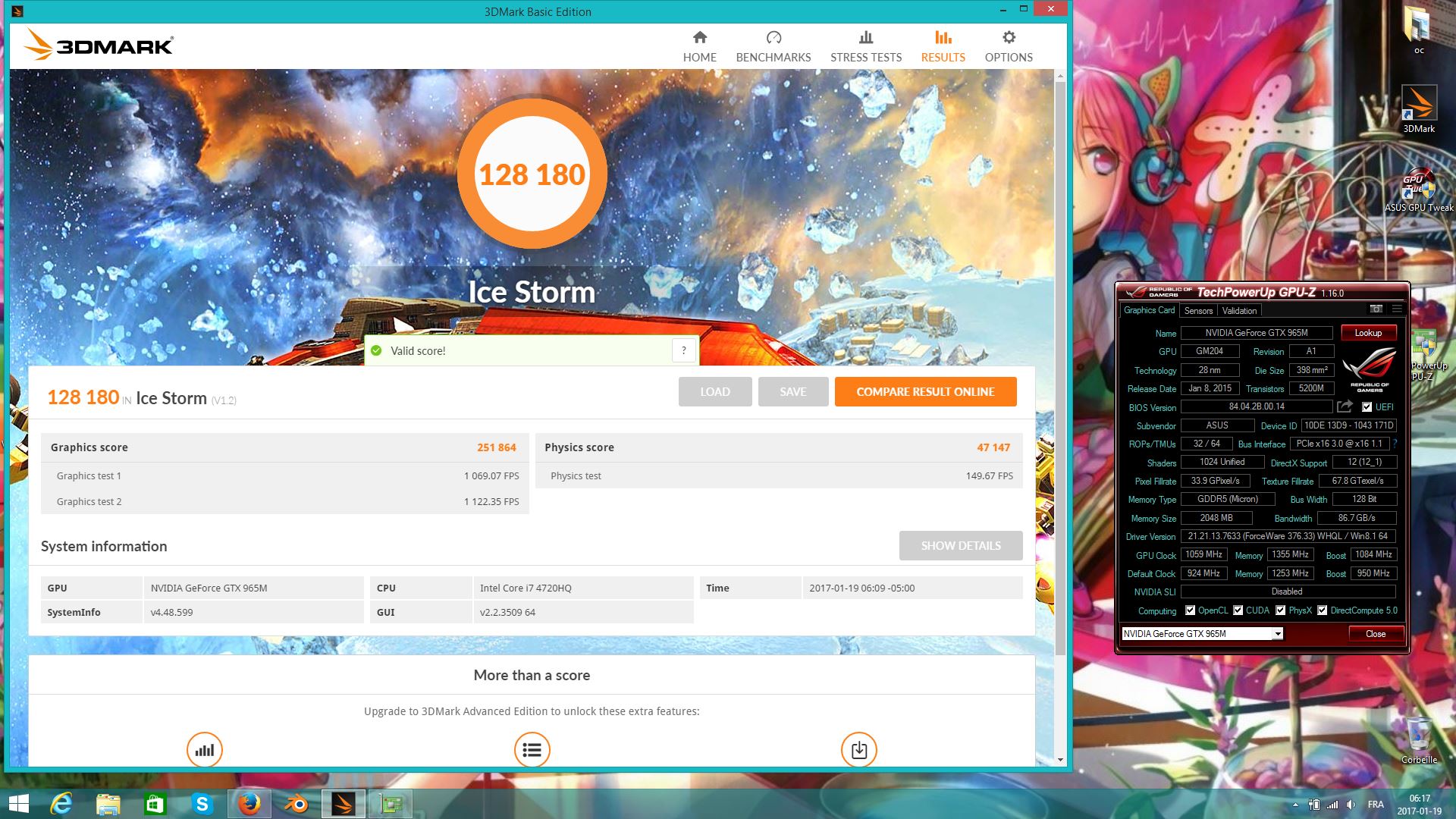The image size is (1456, 819).
Task: Click the 3DMark scrollbar down arrow
Action: click(x=1060, y=759)
